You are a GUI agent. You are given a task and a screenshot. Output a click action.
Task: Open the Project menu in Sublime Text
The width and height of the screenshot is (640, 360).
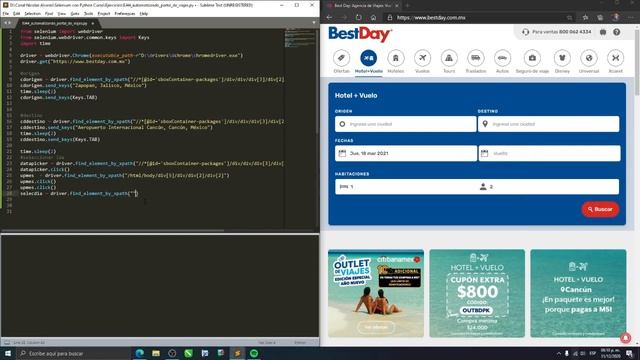click(104, 13)
